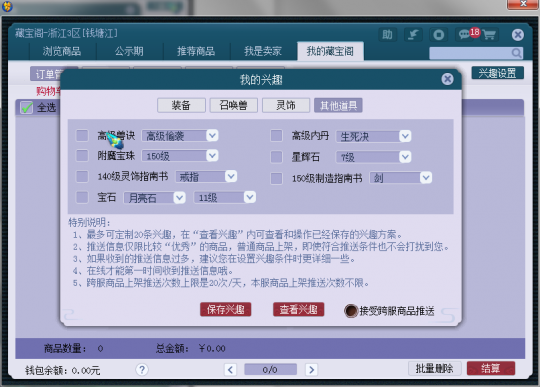Click the 查看兴趣 button
The height and width of the screenshot is (387, 540).
298,309
